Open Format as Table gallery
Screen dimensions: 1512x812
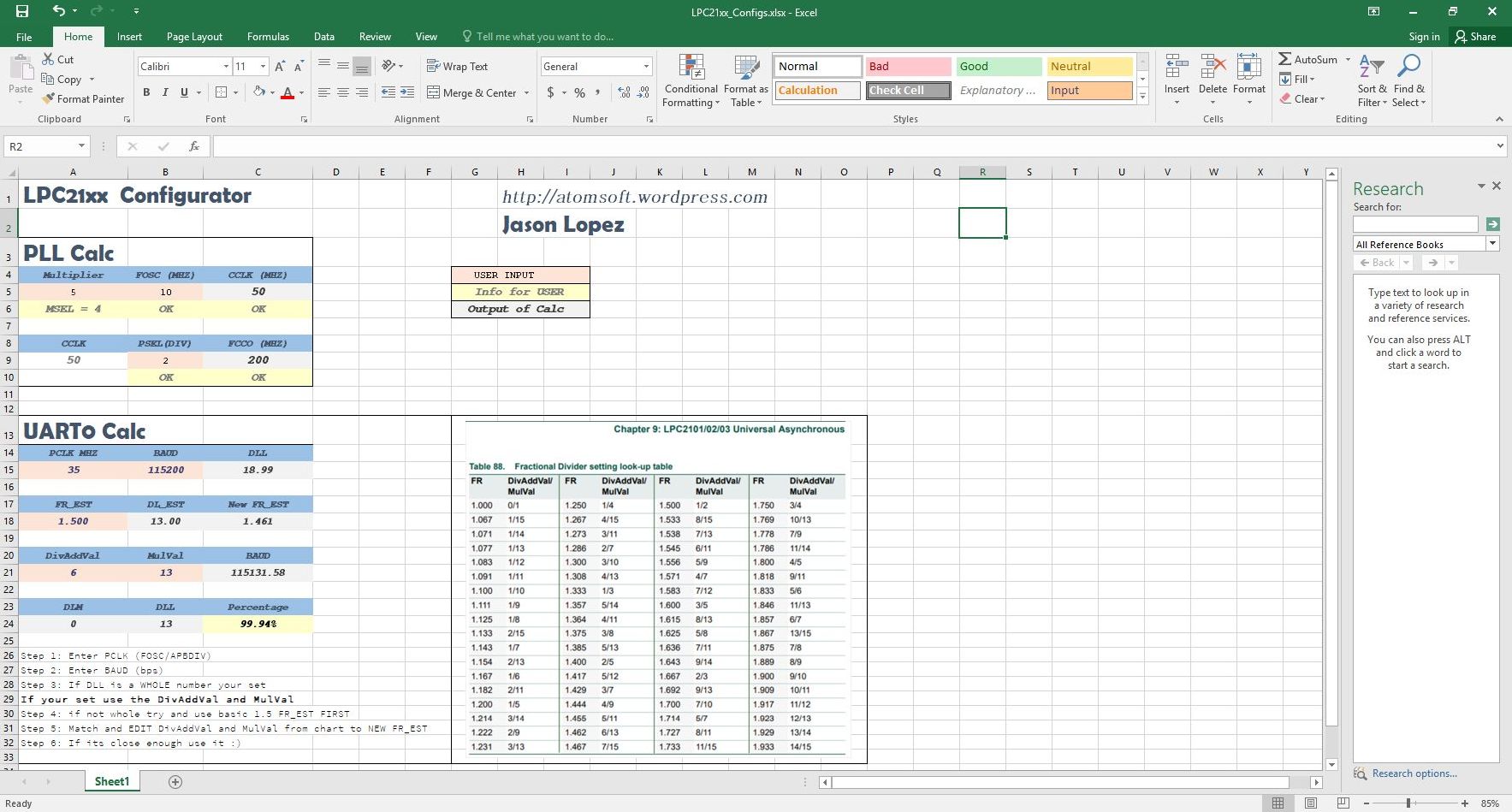pyautogui.click(x=745, y=80)
